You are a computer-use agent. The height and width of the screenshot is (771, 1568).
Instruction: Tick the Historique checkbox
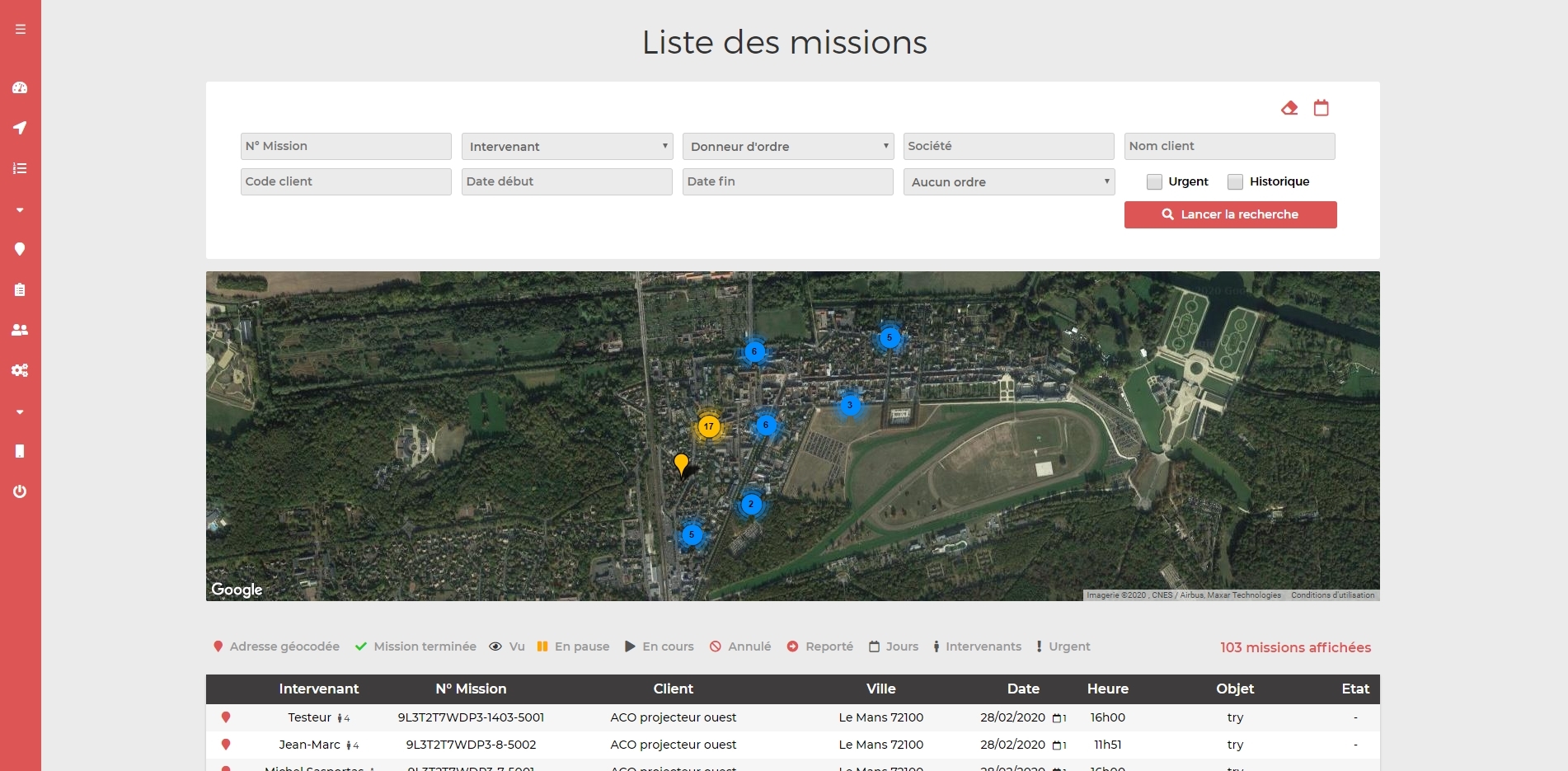coord(1235,182)
